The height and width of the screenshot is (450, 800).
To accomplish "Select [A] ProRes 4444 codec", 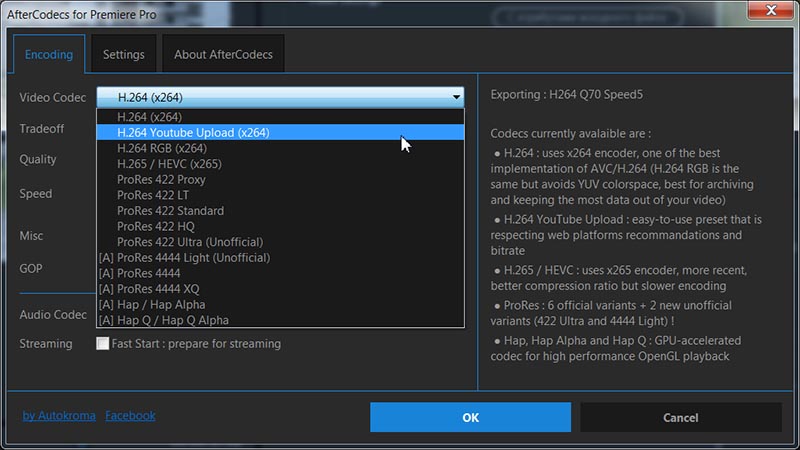I will [280, 273].
